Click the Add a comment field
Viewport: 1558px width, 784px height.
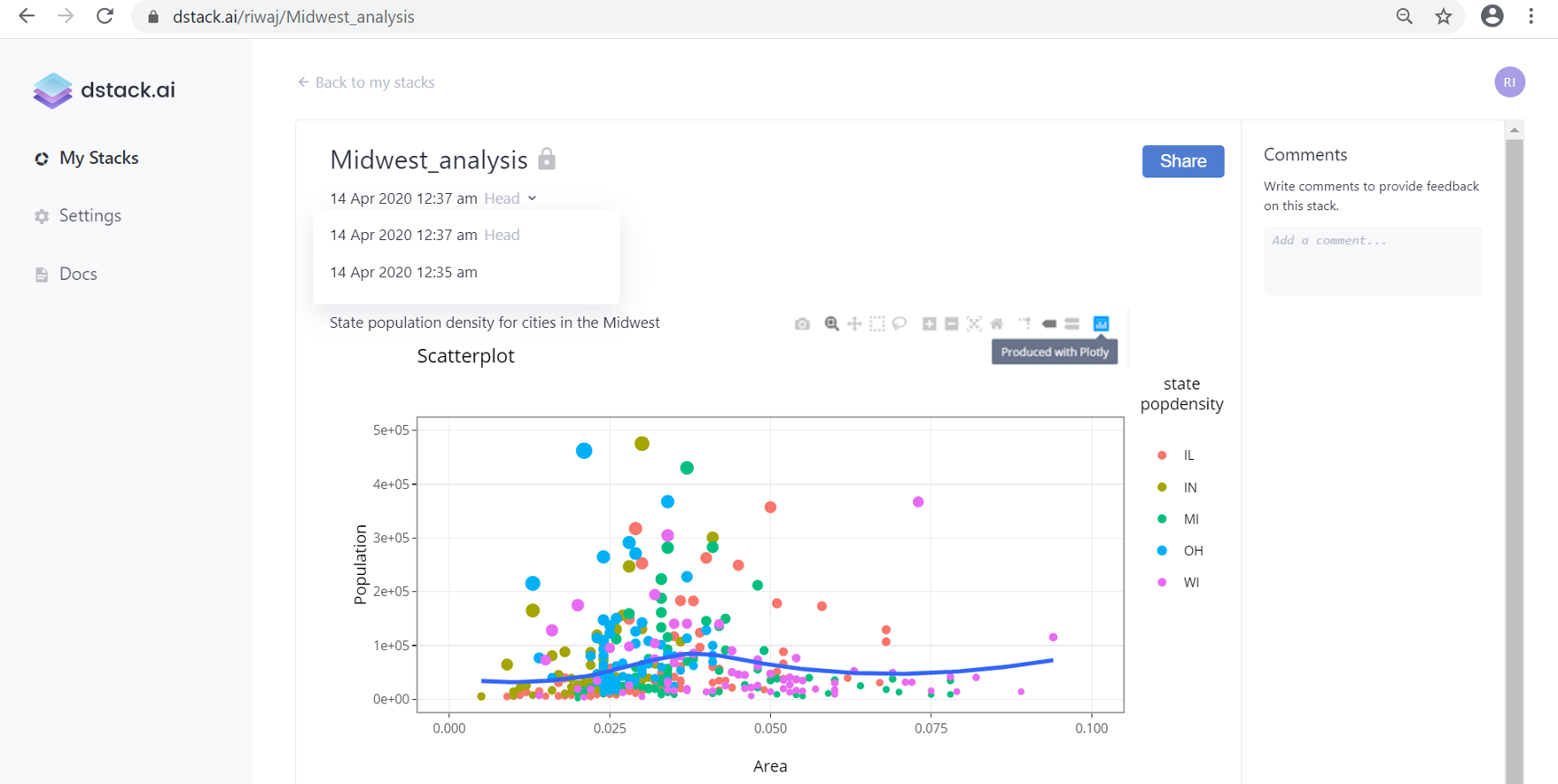point(1372,260)
